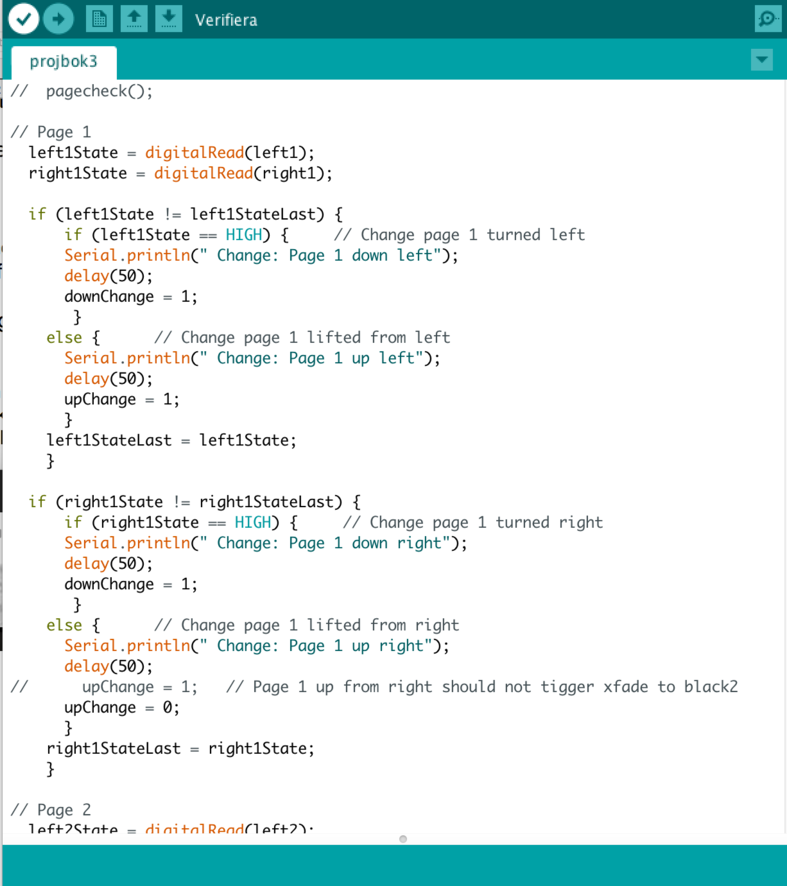Open a sketch with the up-arrow icon
The image size is (787, 886).
(134, 18)
